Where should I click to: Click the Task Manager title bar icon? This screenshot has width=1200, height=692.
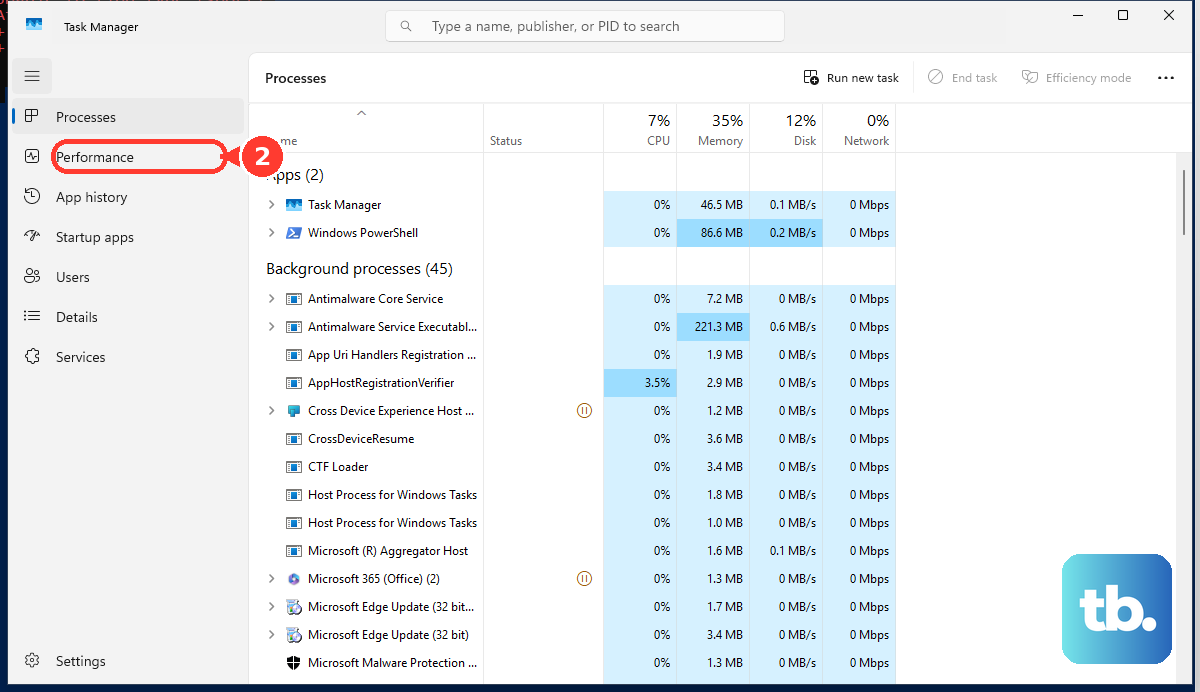tap(34, 26)
